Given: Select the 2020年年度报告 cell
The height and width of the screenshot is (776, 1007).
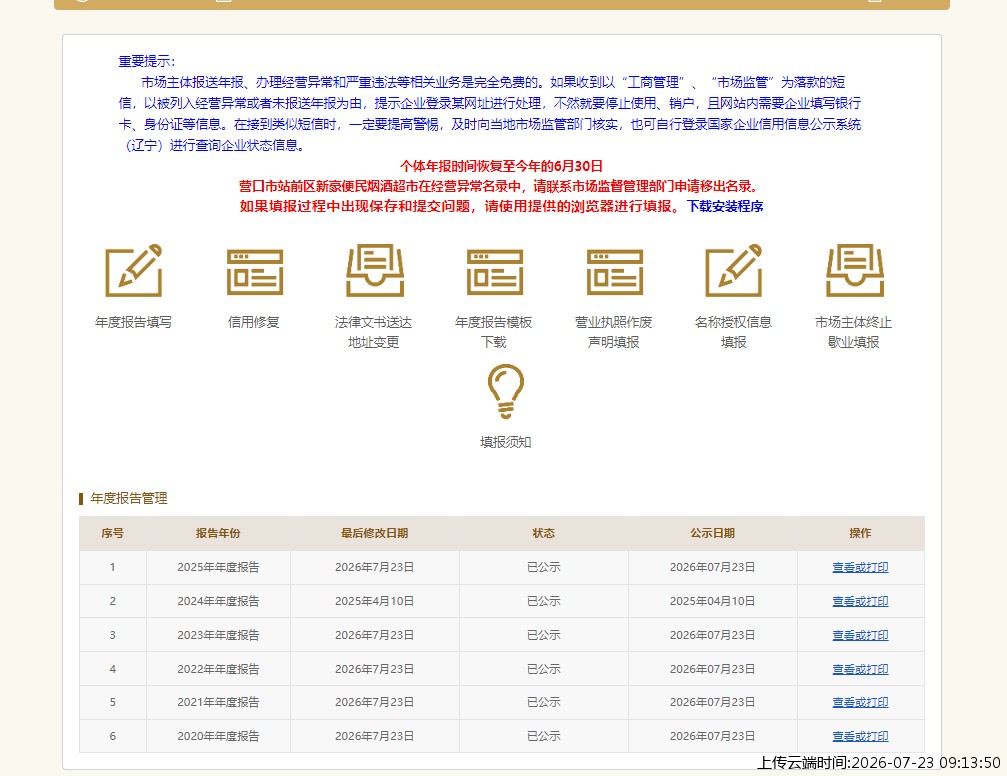Looking at the screenshot, I should [x=218, y=736].
